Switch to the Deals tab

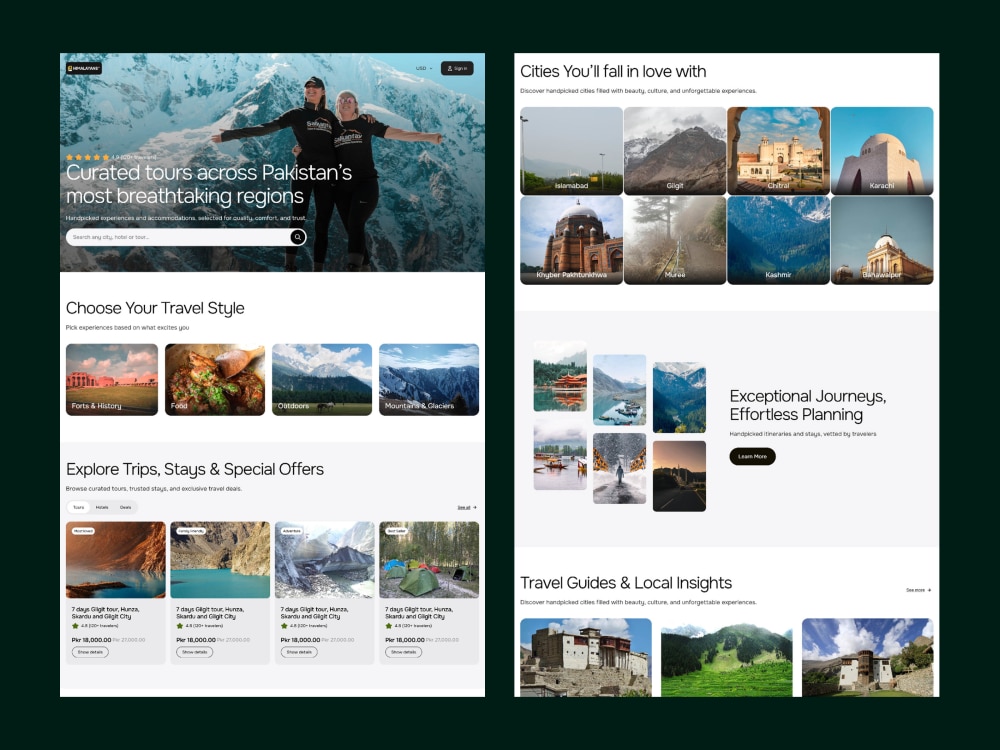click(x=126, y=508)
